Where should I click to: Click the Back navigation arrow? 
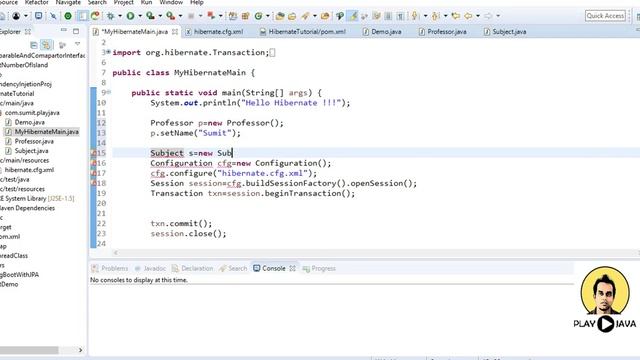(x=468, y=16)
